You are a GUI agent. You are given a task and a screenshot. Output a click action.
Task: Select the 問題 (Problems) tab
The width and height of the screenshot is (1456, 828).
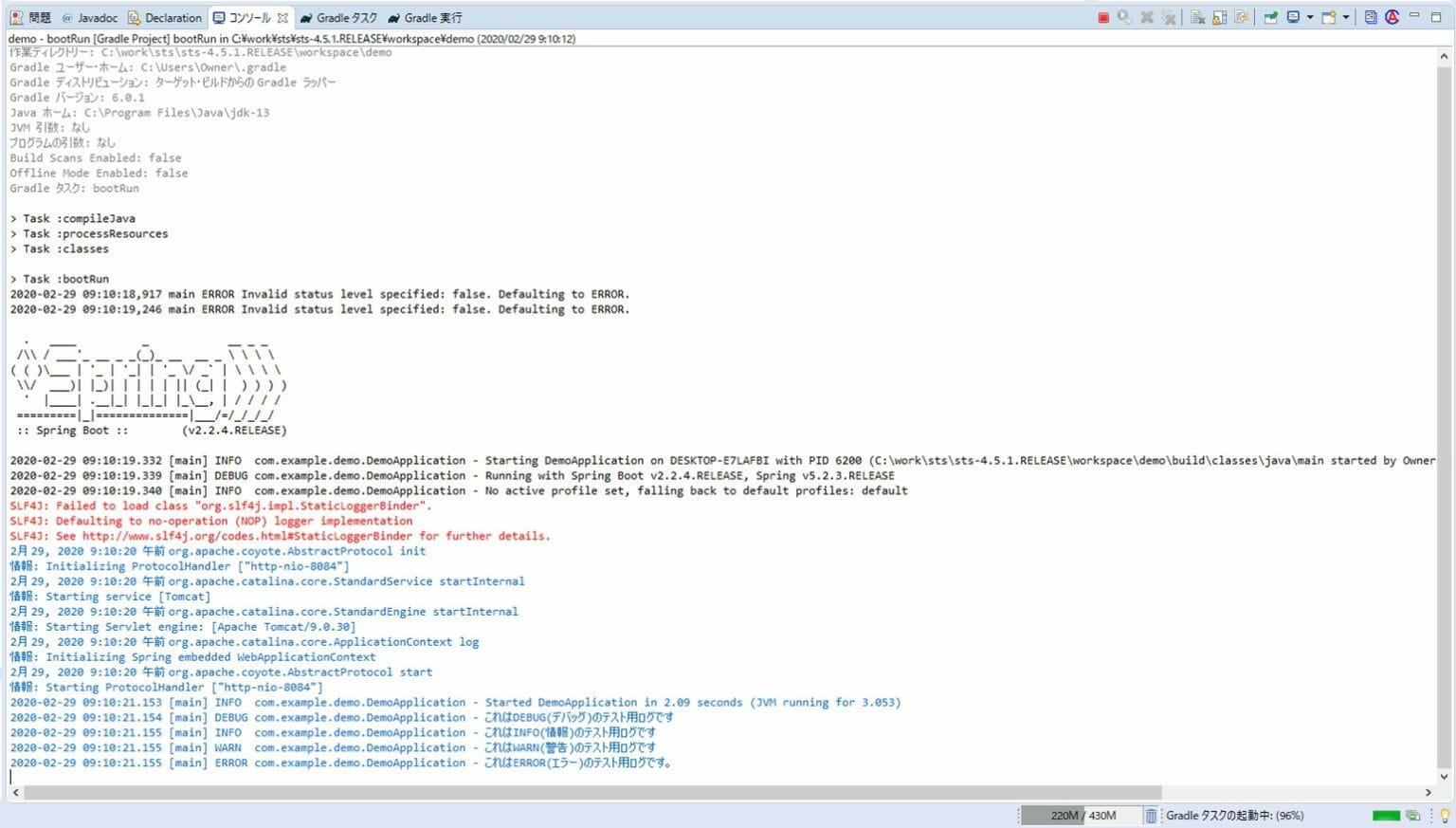[x=31, y=18]
